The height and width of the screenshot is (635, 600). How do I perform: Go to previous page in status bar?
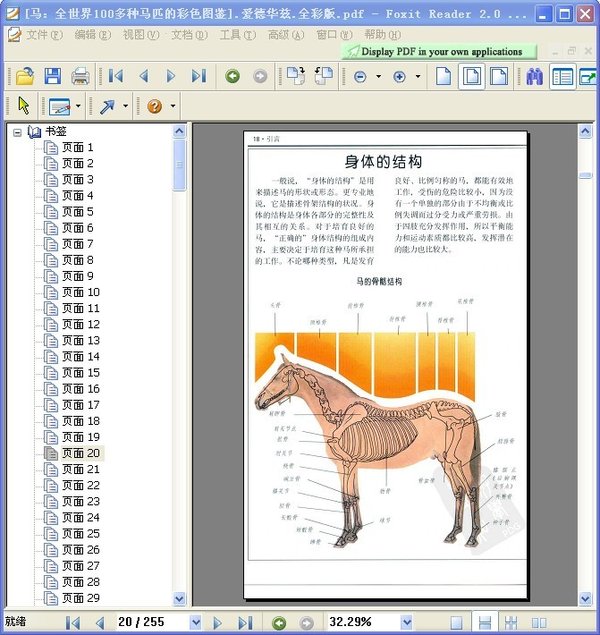(100, 622)
